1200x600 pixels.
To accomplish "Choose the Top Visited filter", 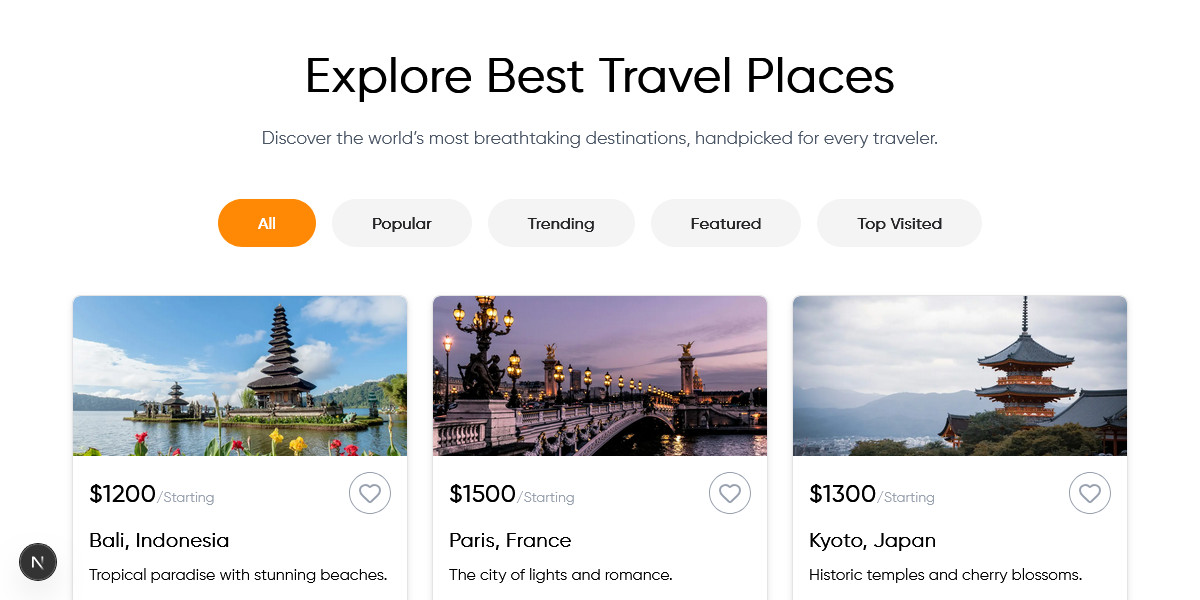I will tap(899, 223).
